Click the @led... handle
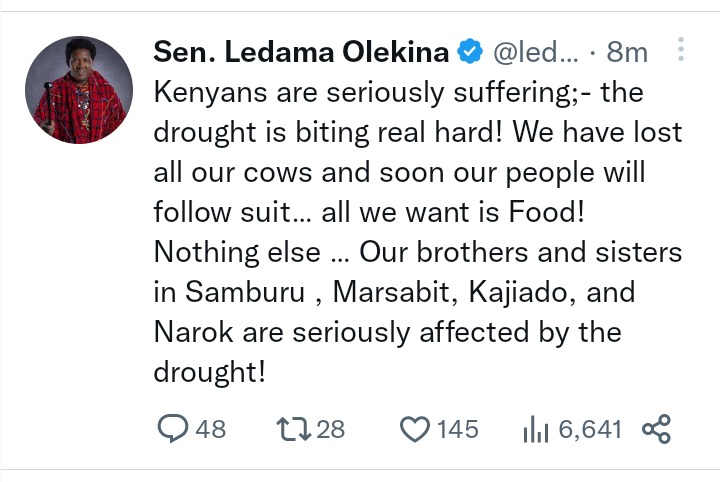This screenshot has height=482, width=720. coord(535,52)
